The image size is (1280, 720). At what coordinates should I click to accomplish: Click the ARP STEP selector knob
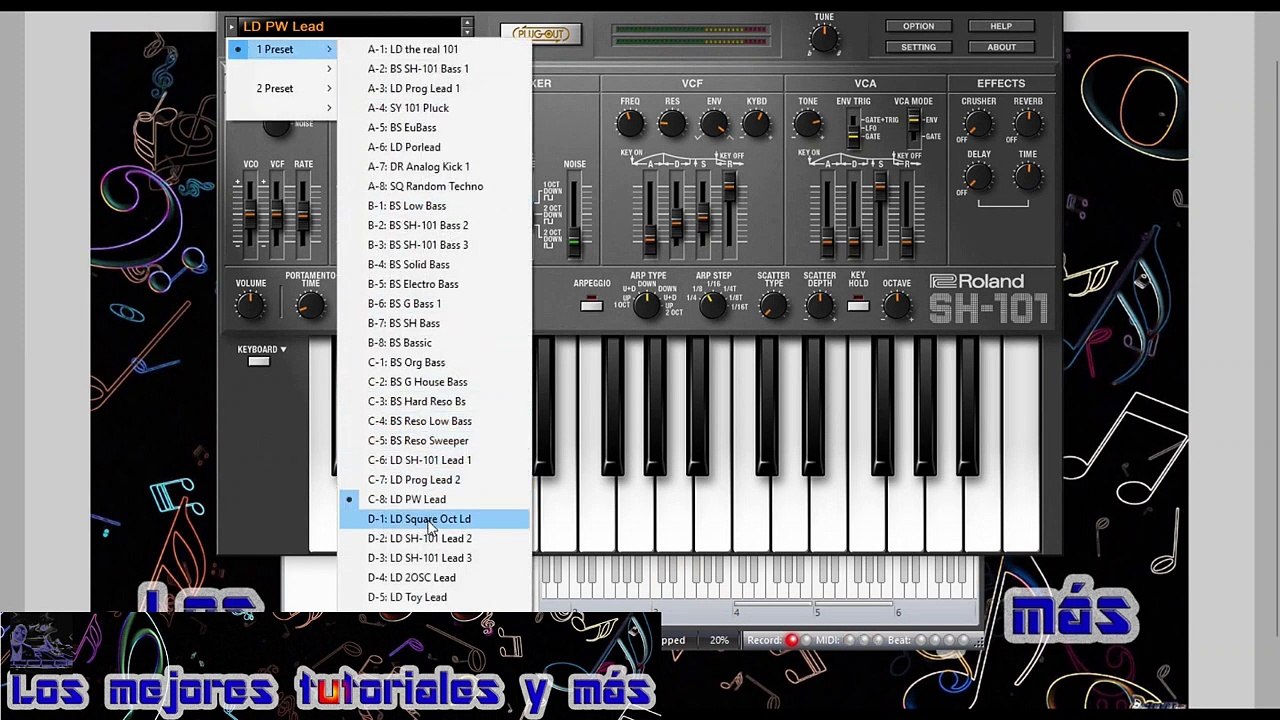pyautogui.click(x=713, y=306)
